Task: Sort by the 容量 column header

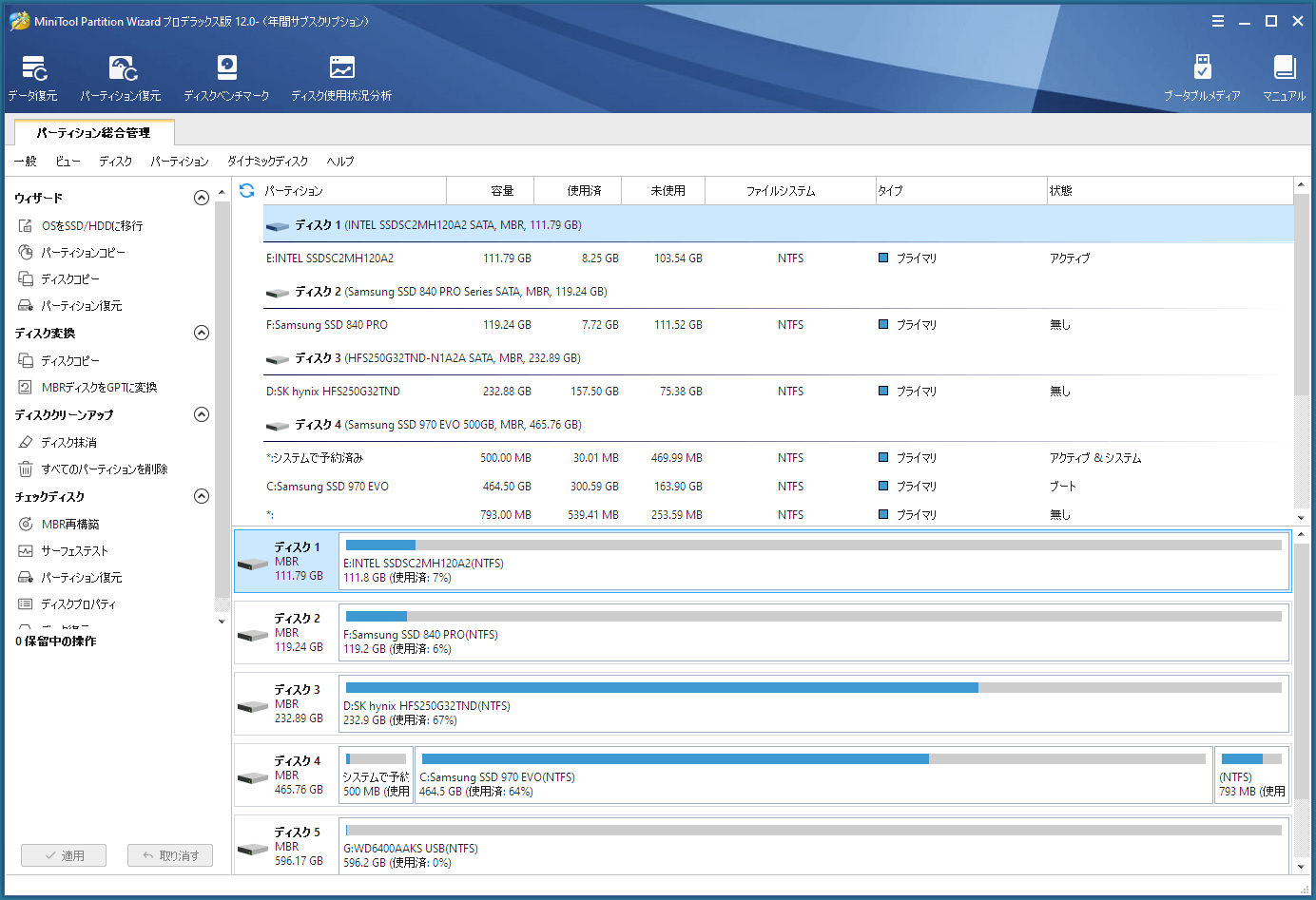Action: (490, 190)
